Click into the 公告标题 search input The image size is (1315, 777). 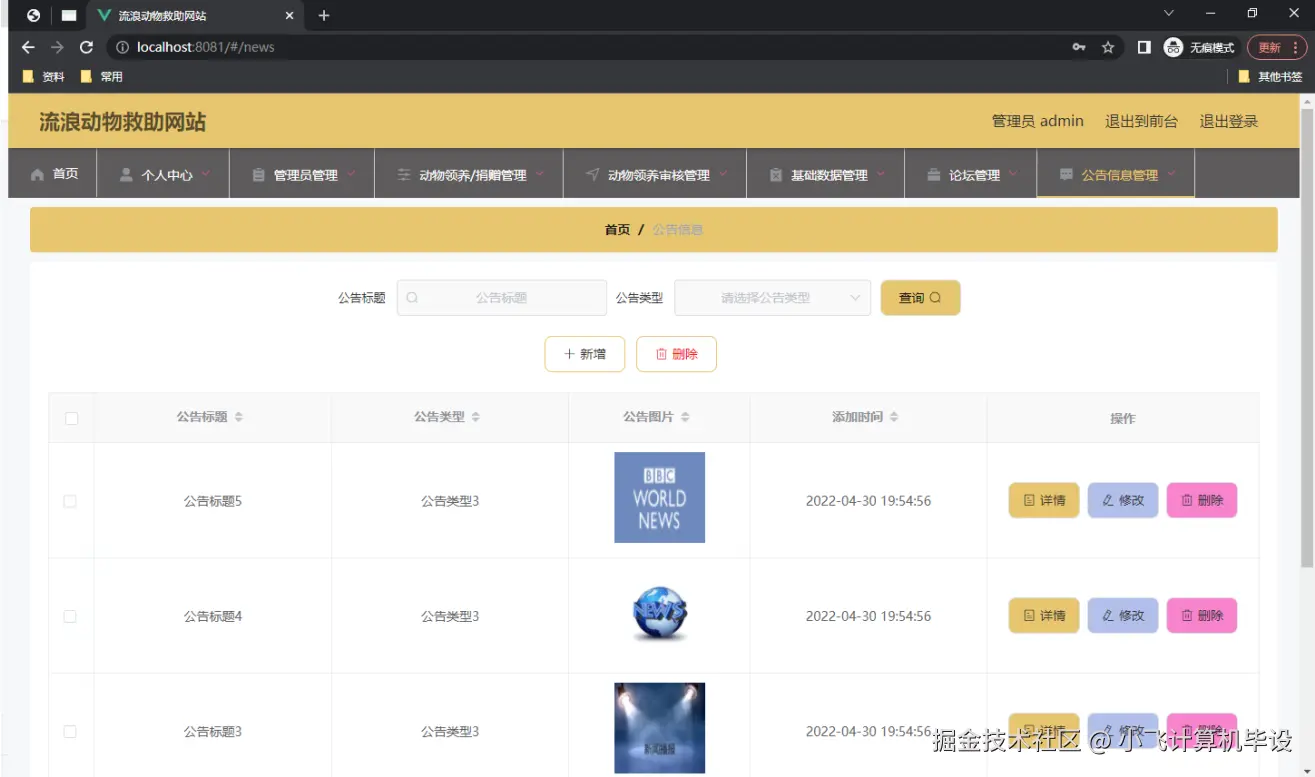pyautogui.click(x=502, y=298)
